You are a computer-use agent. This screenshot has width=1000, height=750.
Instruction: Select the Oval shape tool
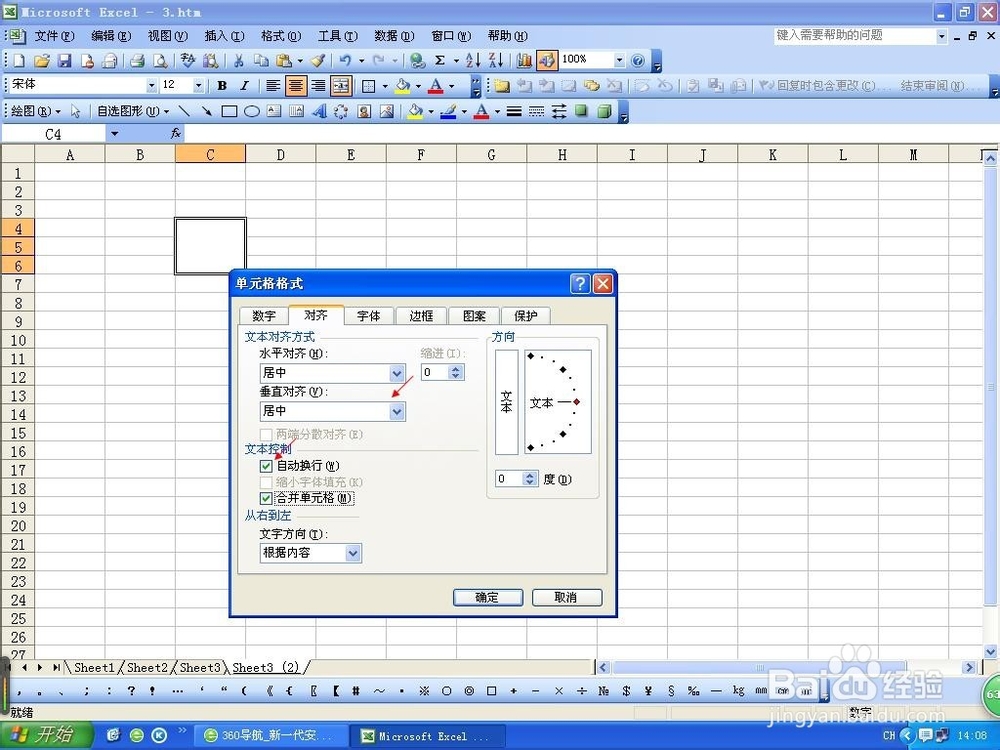click(x=252, y=112)
